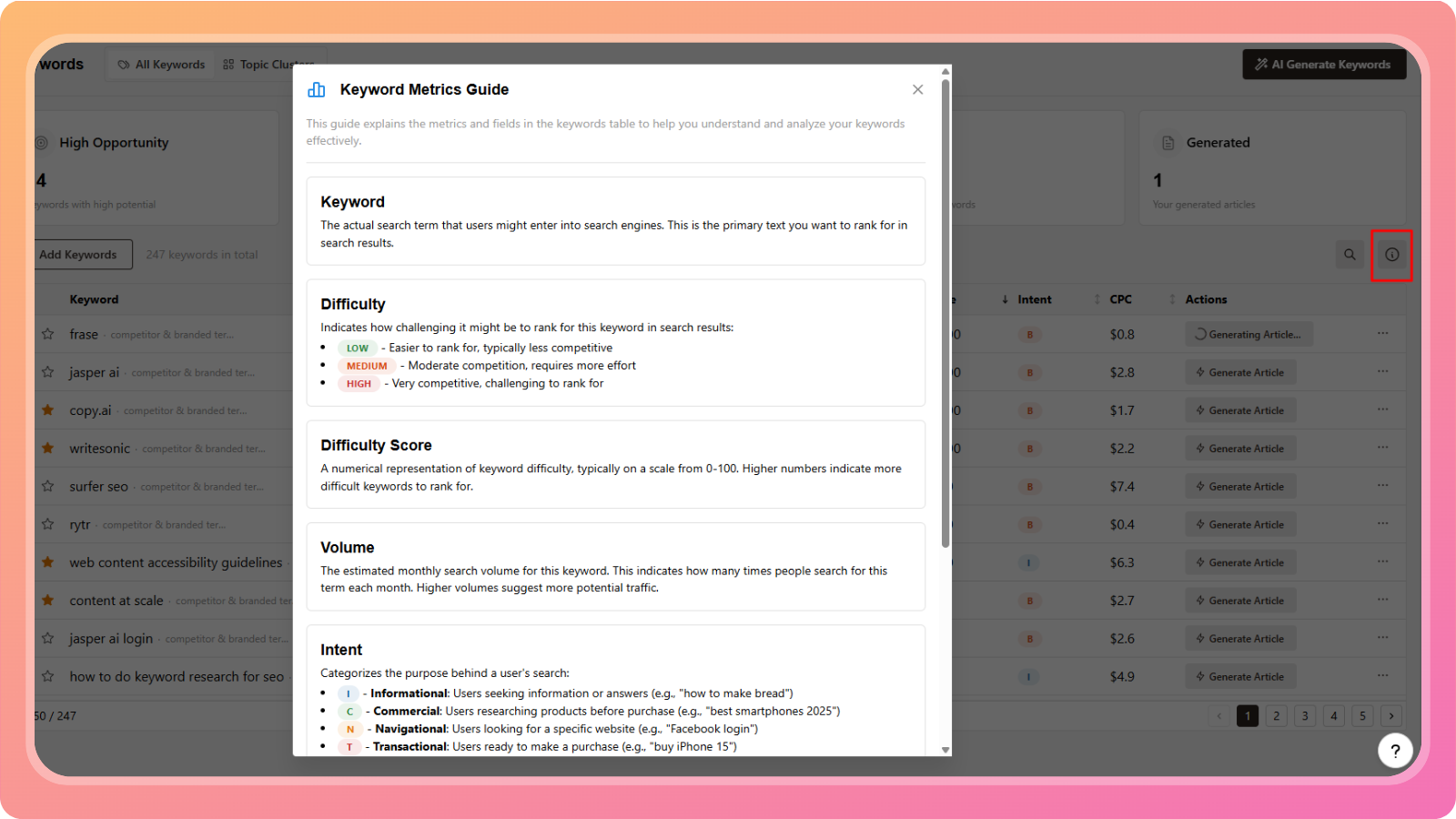Close the Keyword Metrics Guide dialog

pos(917,89)
